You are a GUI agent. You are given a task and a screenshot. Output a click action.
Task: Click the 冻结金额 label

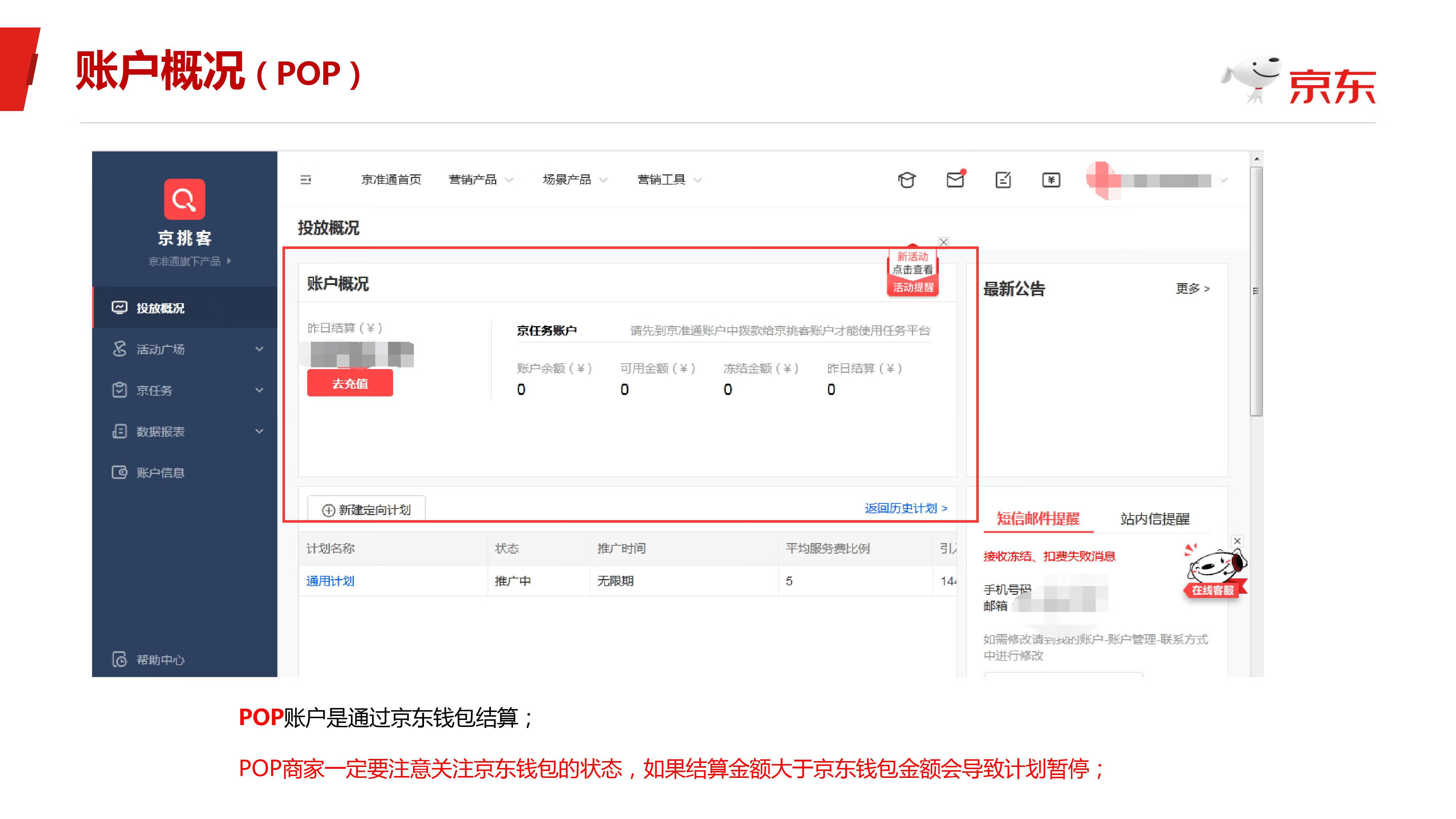761,368
